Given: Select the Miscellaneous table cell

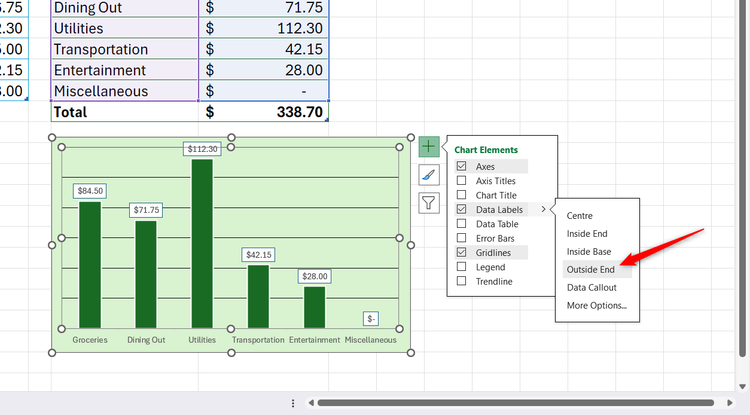Looking at the screenshot, I should (124, 91).
